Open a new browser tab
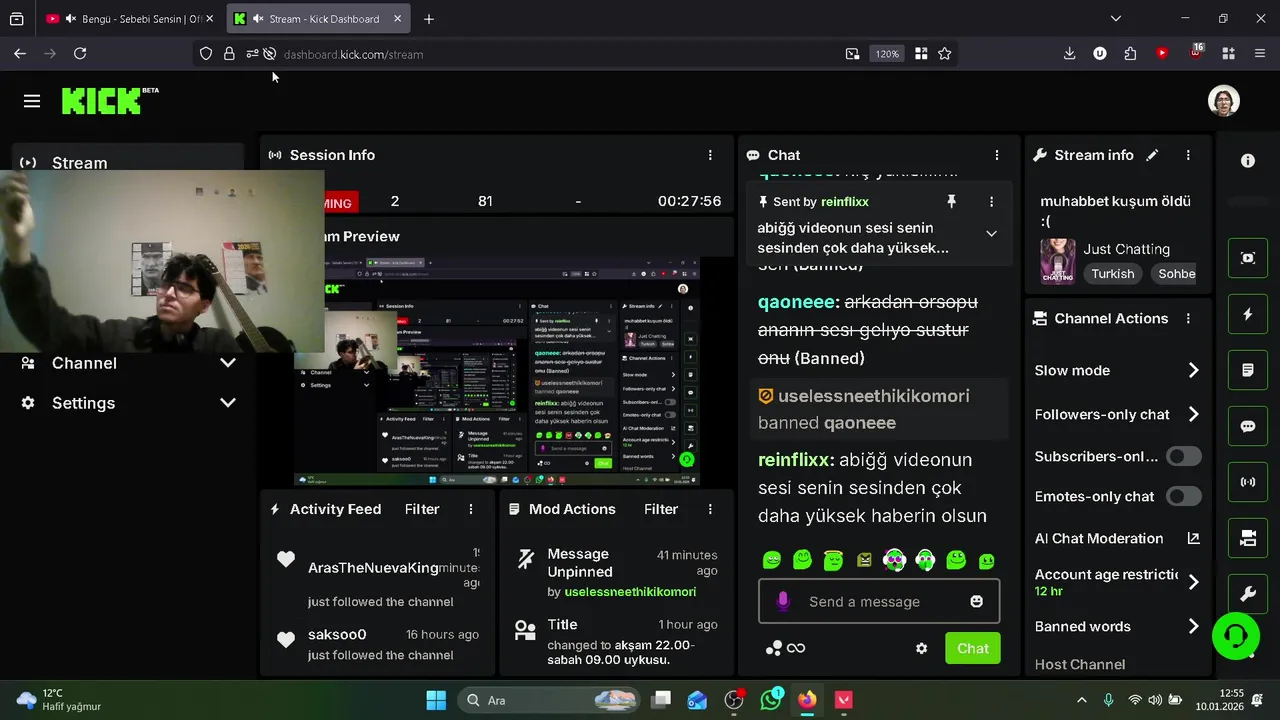1280x720 pixels. 429,19
